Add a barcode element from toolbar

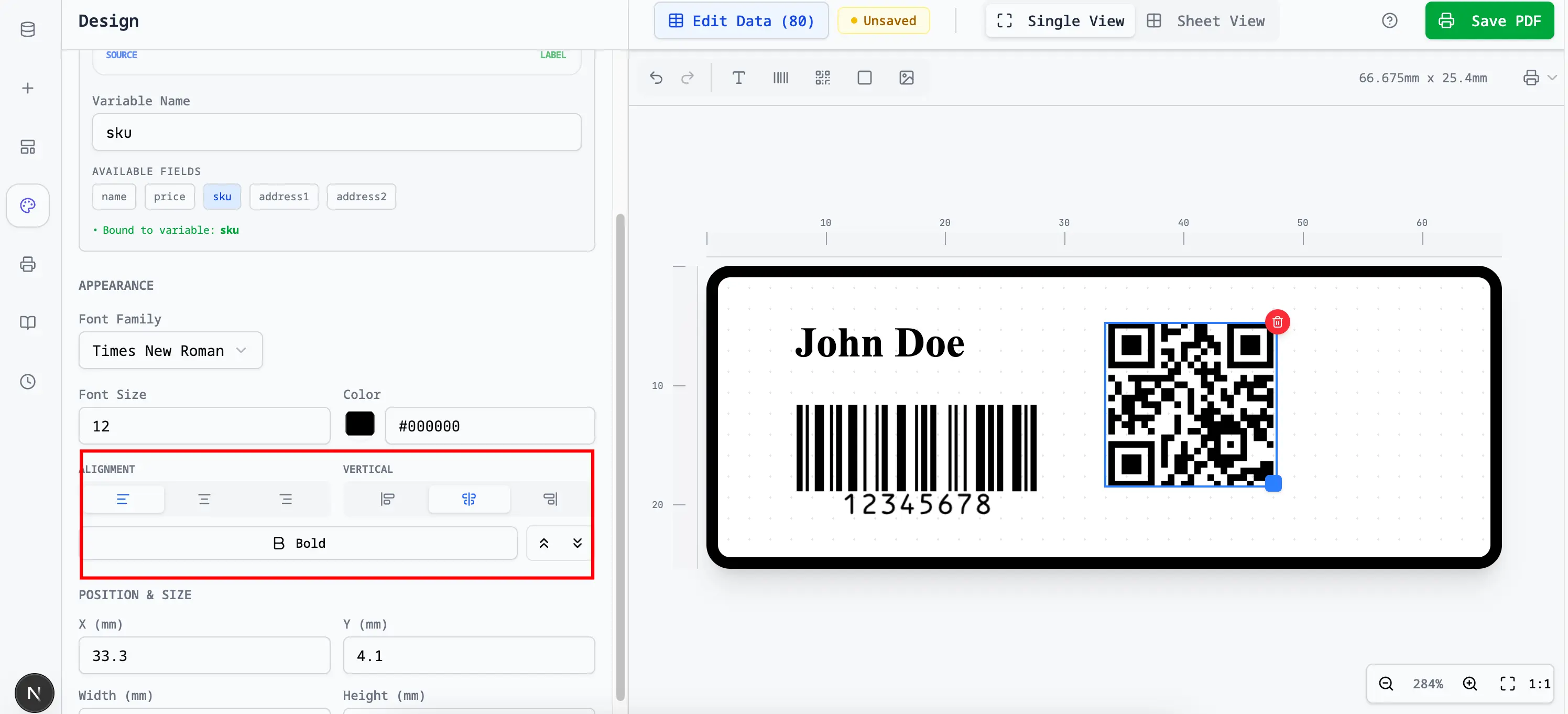pyautogui.click(x=780, y=78)
